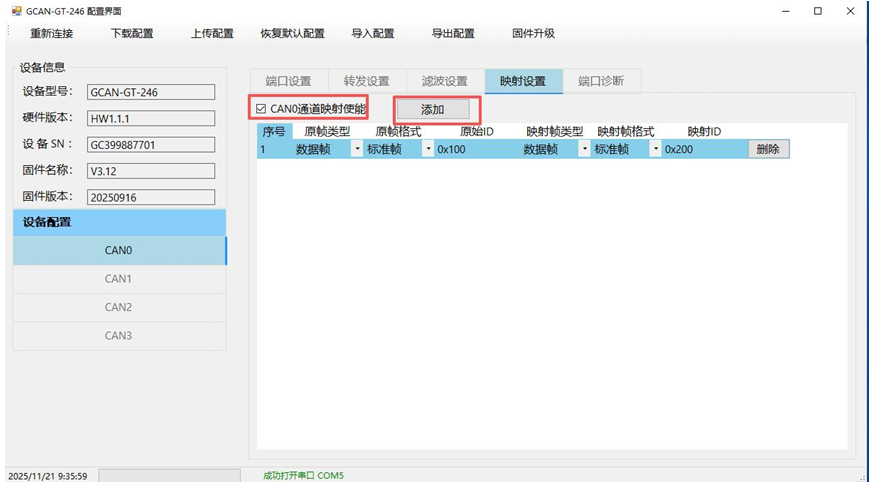The width and height of the screenshot is (875, 485).
Task: Click the 序号 column header
Action: click(274, 132)
